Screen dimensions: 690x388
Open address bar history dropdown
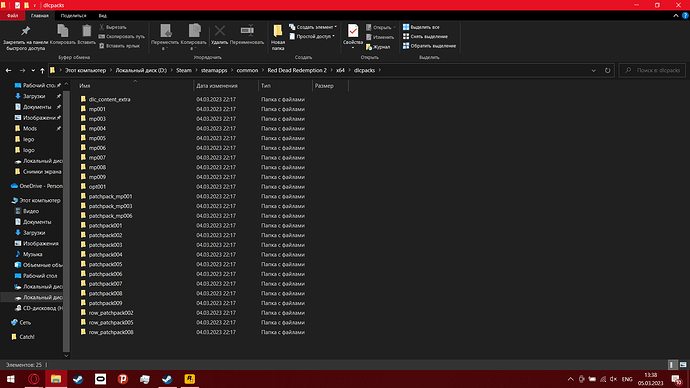pos(594,70)
